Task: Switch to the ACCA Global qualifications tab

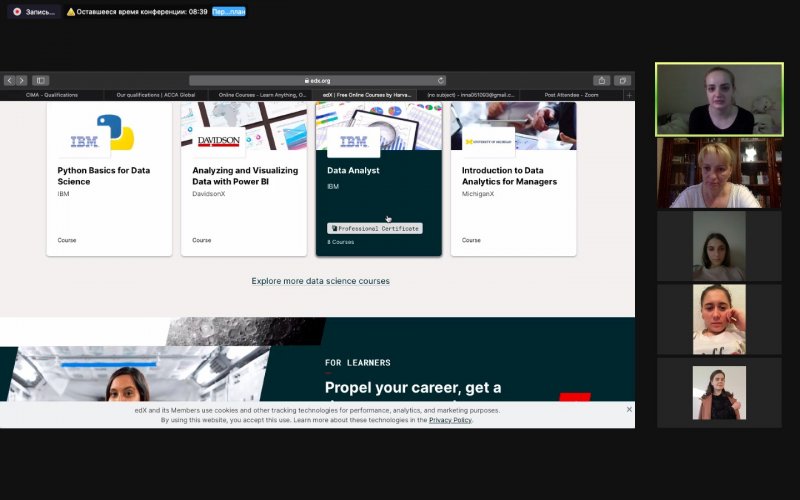Action: [x=156, y=95]
